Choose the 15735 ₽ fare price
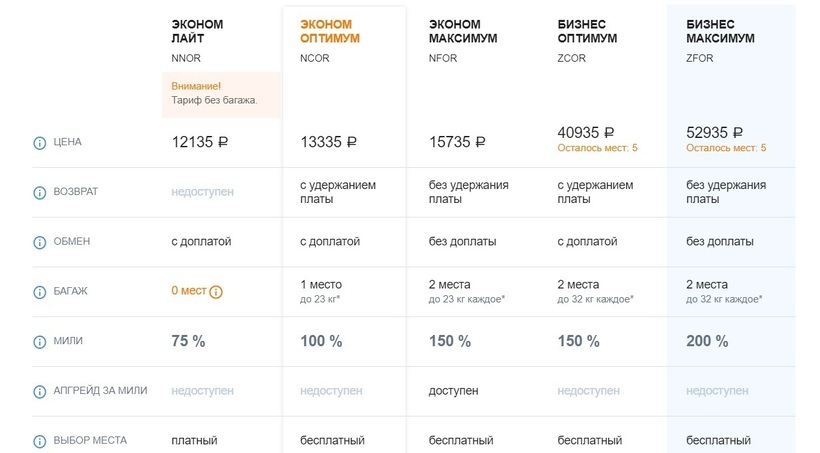820x453 pixels. [x=457, y=142]
